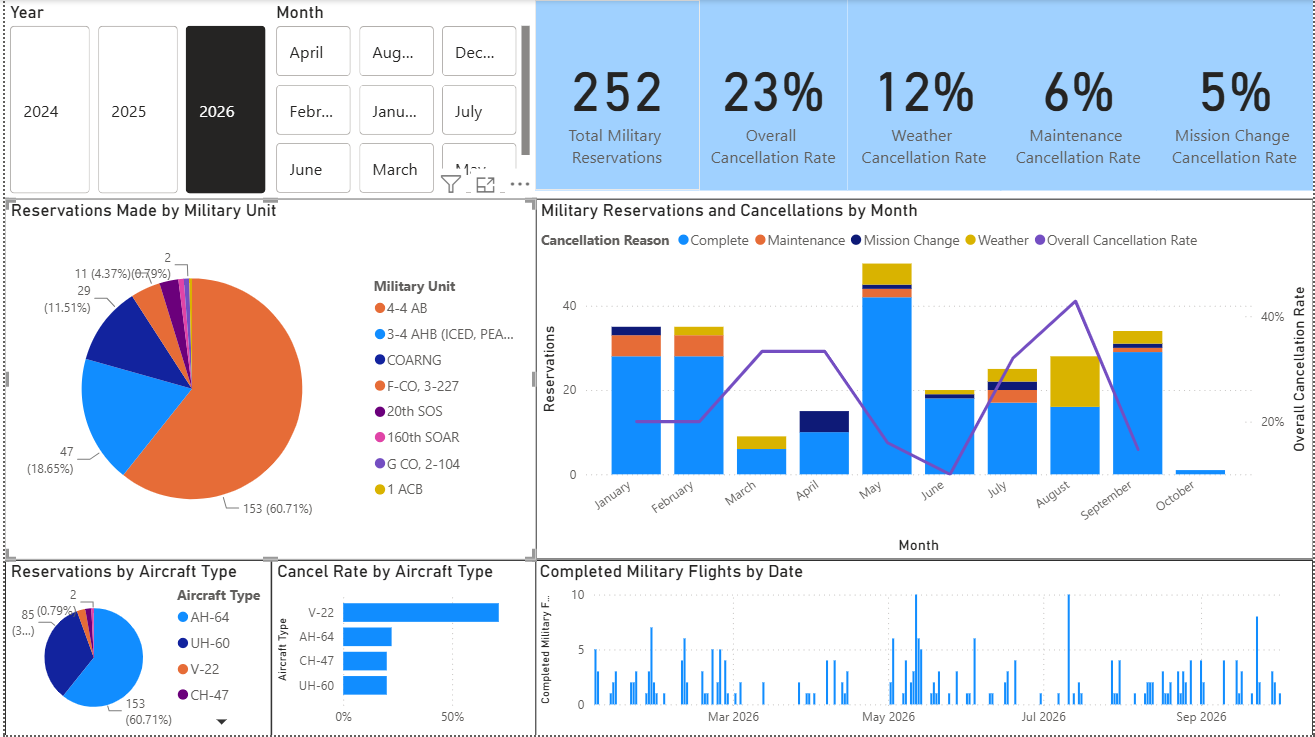
Task: Click the 160th SOAR legend entry
Action: coord(417,438)
